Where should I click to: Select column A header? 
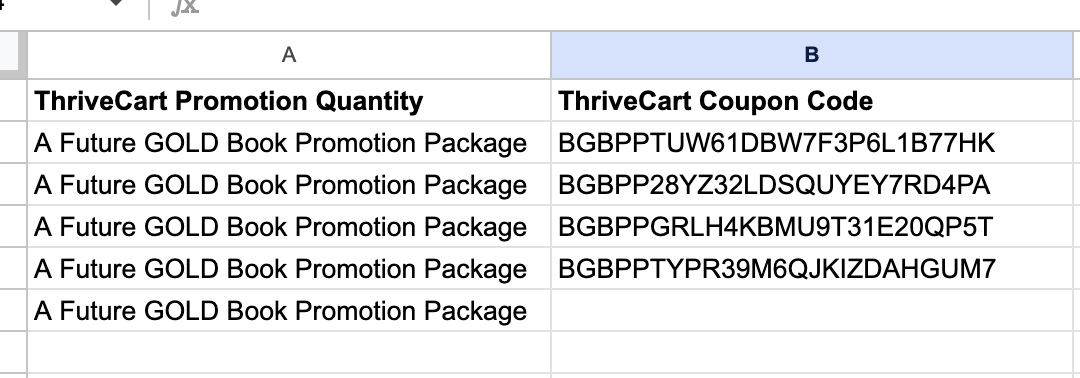[x=289, y=55]
